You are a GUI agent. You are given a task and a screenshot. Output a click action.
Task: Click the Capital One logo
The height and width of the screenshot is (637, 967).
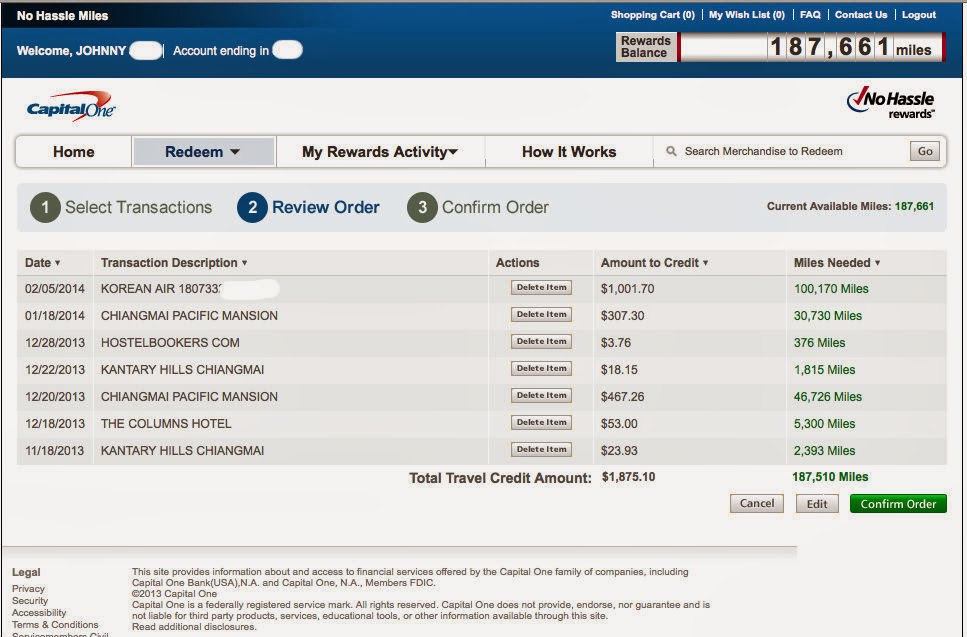click(x=70, y=107)
